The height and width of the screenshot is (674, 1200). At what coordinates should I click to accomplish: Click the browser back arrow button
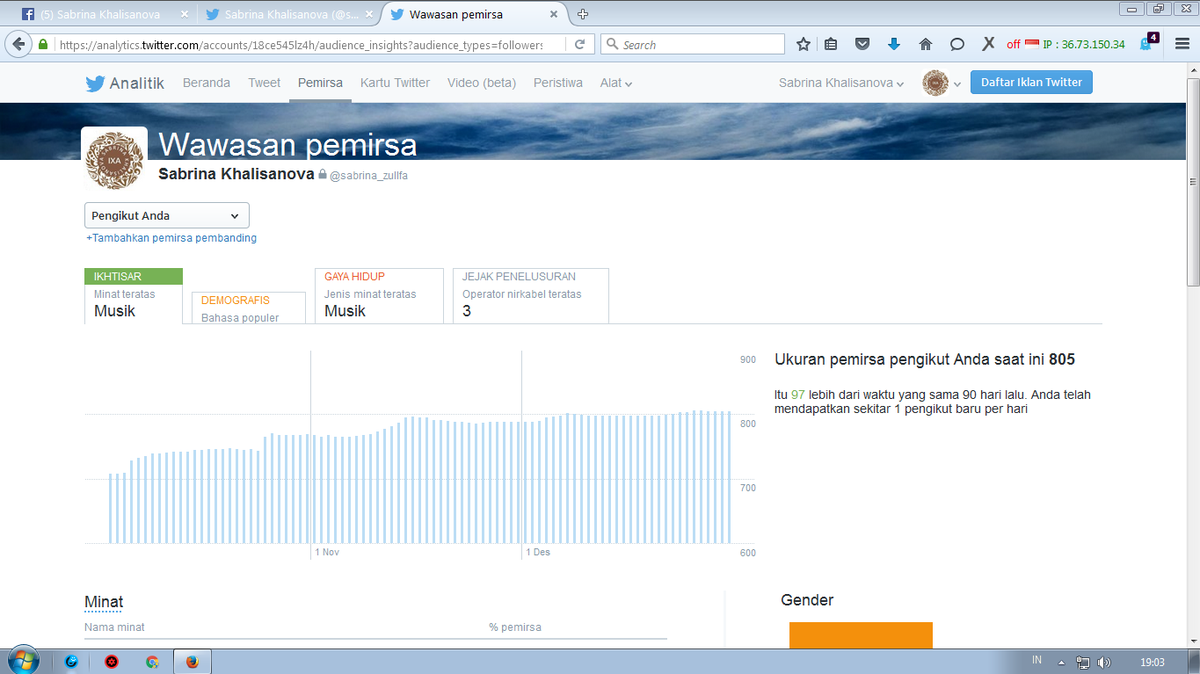(19, 44)
